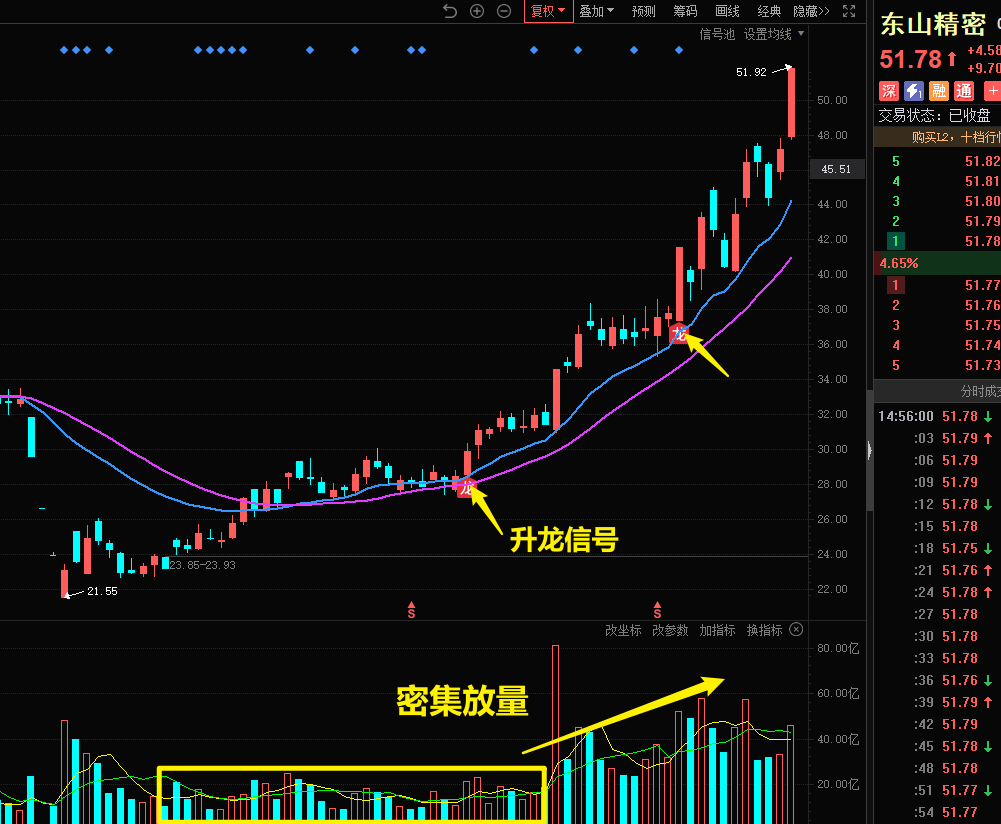The height and width of the screenshot is (824, 1001).
Task: Zoom in with the plus circle icon
Action: [x=477, y=11]
